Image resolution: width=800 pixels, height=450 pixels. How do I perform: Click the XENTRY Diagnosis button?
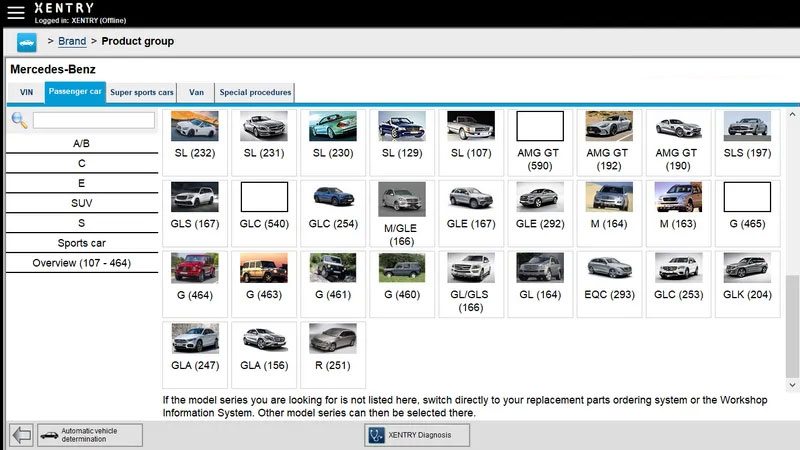coord(416,435)
